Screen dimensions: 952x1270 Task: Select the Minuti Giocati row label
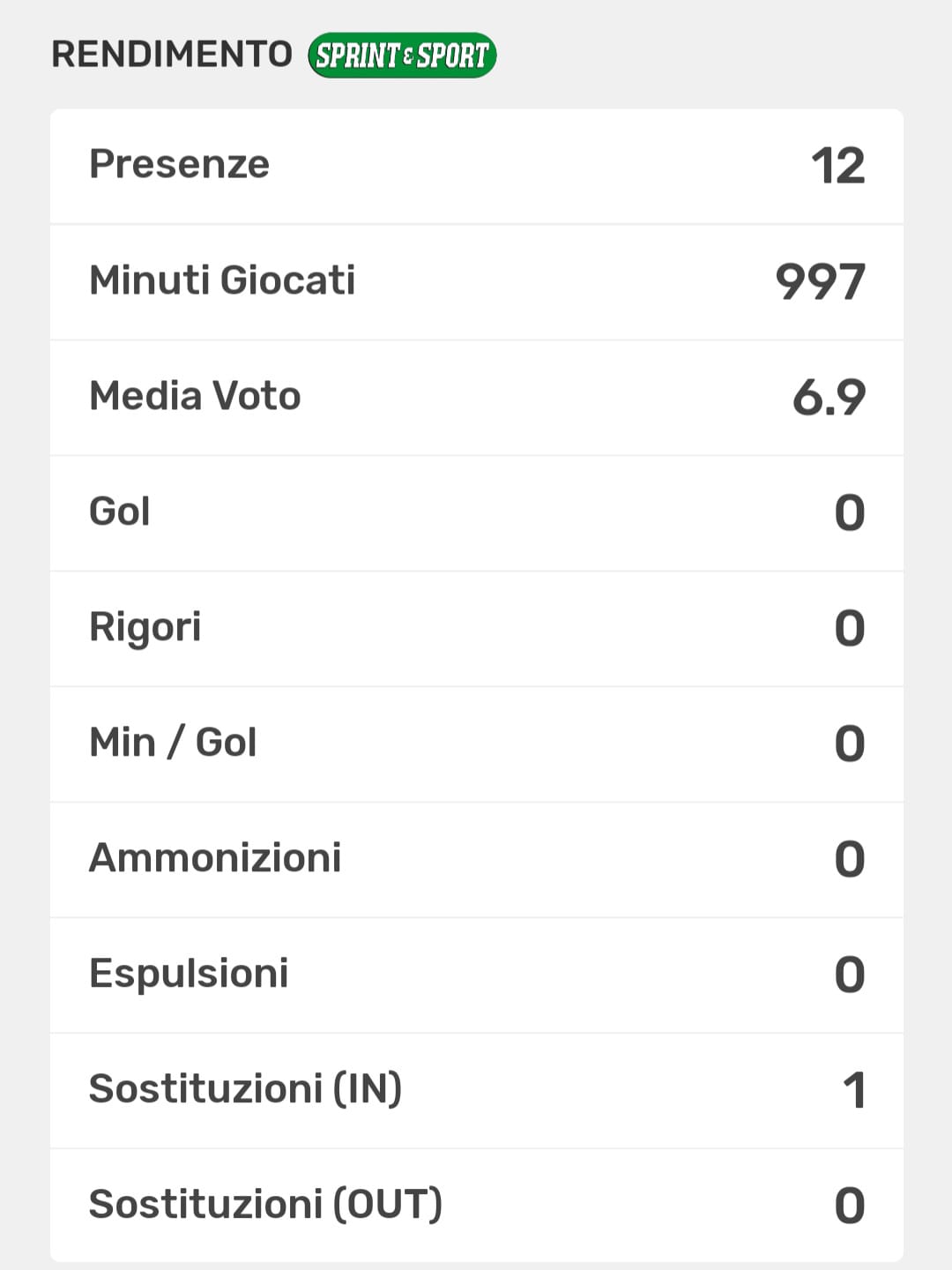point(222,280)
